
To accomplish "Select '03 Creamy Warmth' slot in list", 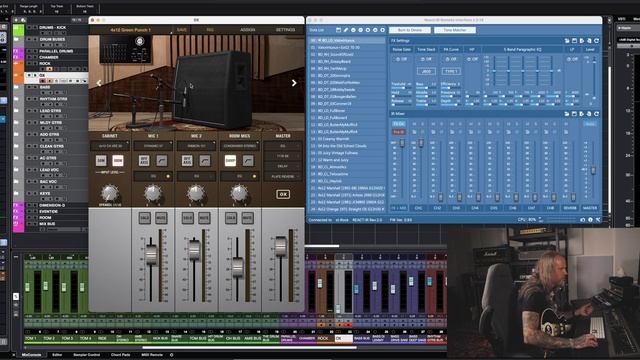I will (347, 139).
